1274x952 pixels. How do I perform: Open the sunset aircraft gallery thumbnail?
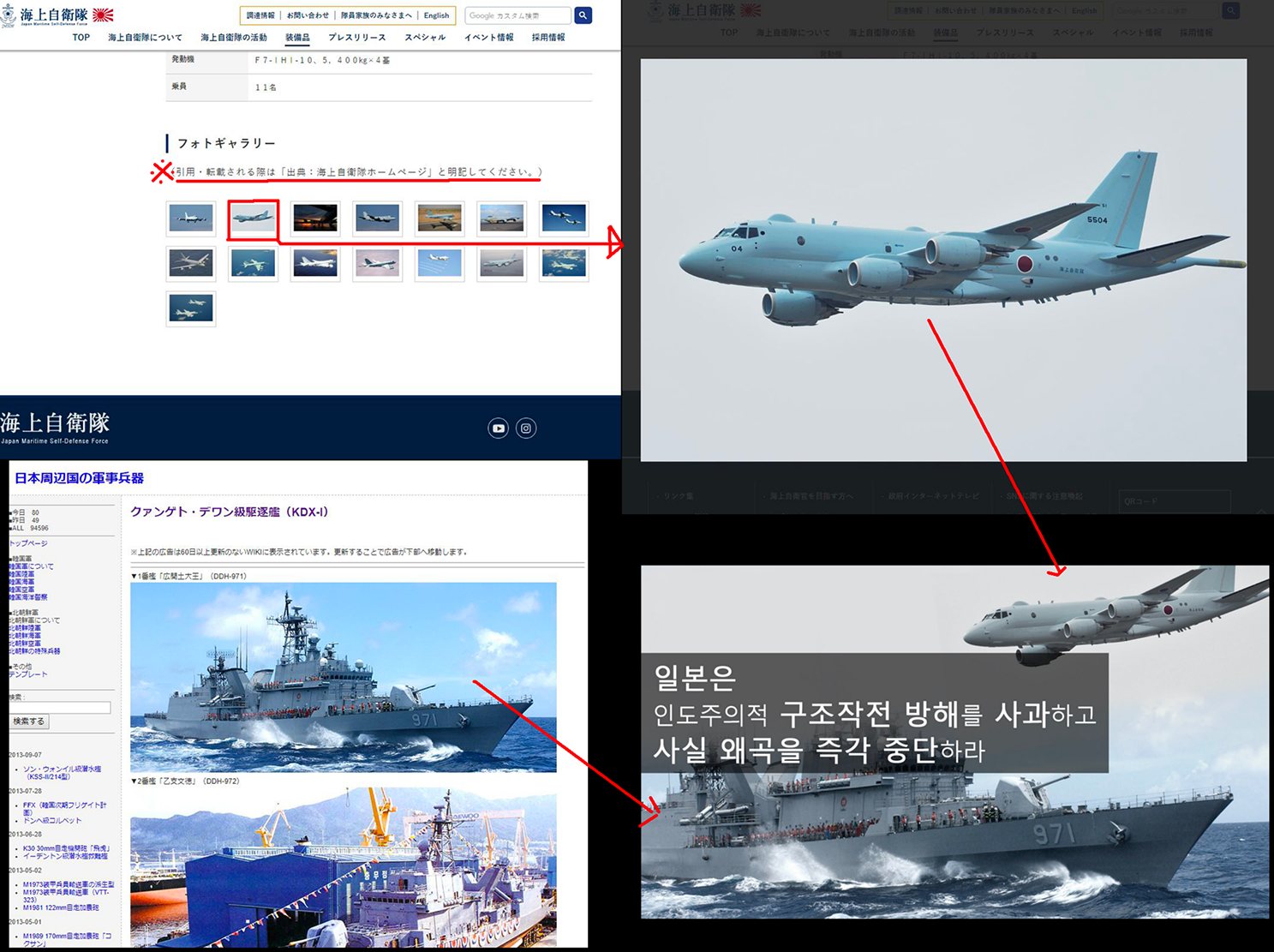tap(315, 219)
